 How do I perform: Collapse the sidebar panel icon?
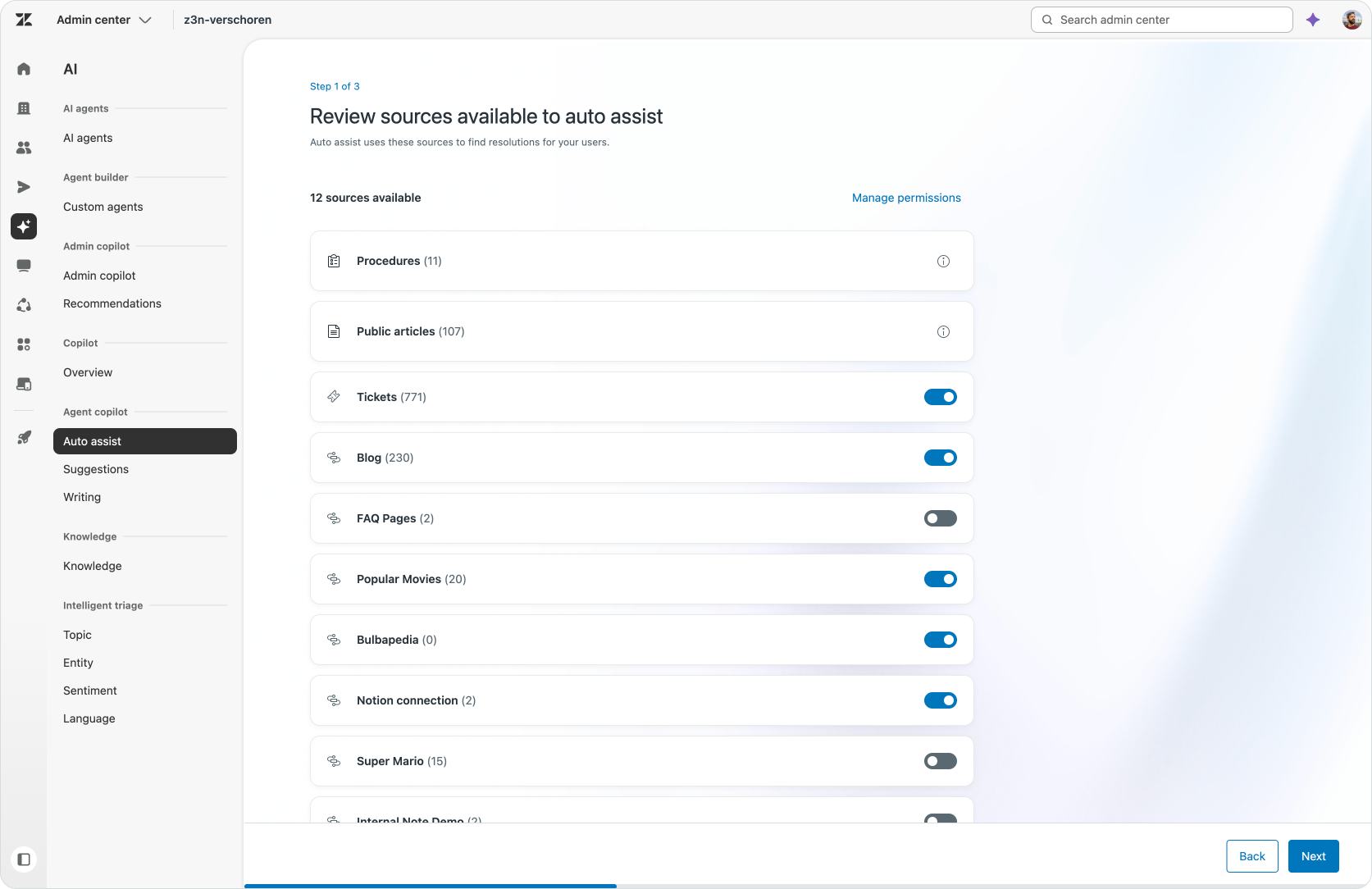click(24, 859)
